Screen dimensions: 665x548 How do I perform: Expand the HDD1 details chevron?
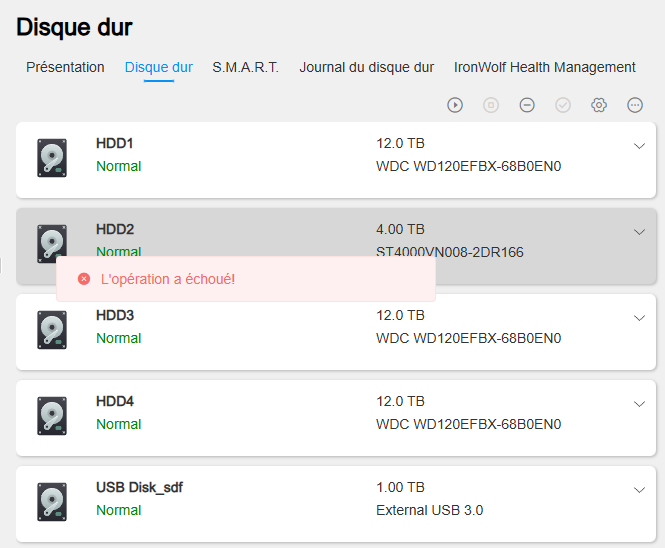click(639, 146)
